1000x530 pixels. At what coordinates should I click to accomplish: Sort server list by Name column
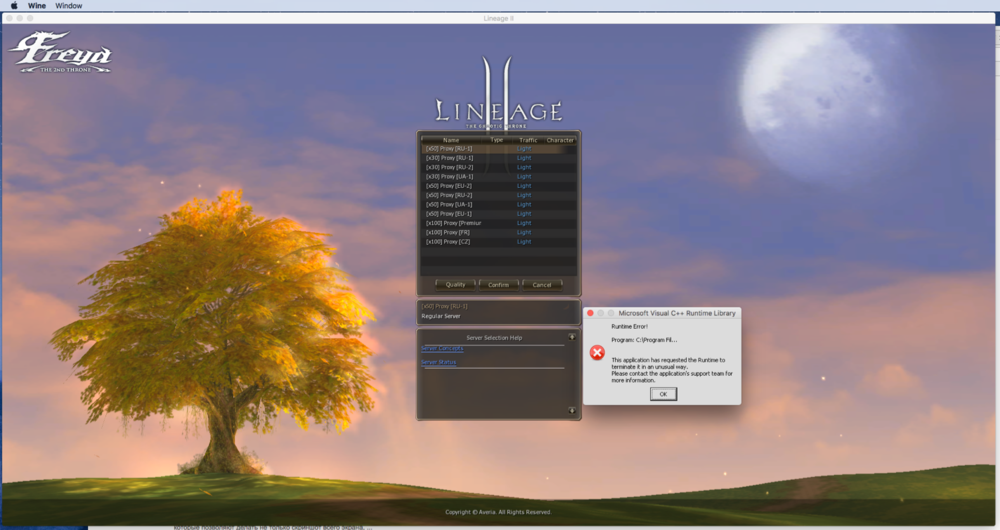pyautogui.click(x=451, y=140)
